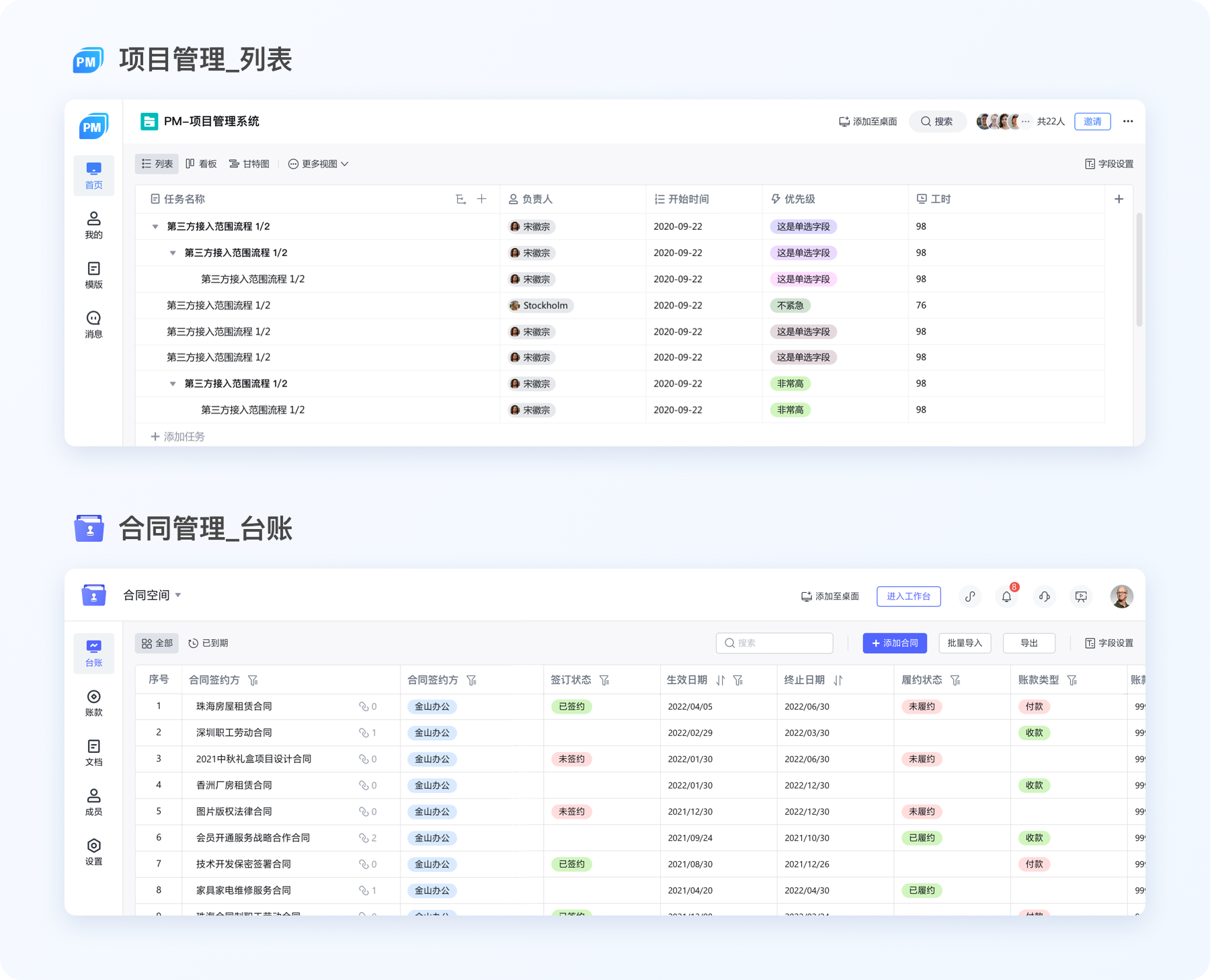Viewport: 1210px width, 980px height.
Task: Sort the 终止日期 column
Action: point(838,680)
